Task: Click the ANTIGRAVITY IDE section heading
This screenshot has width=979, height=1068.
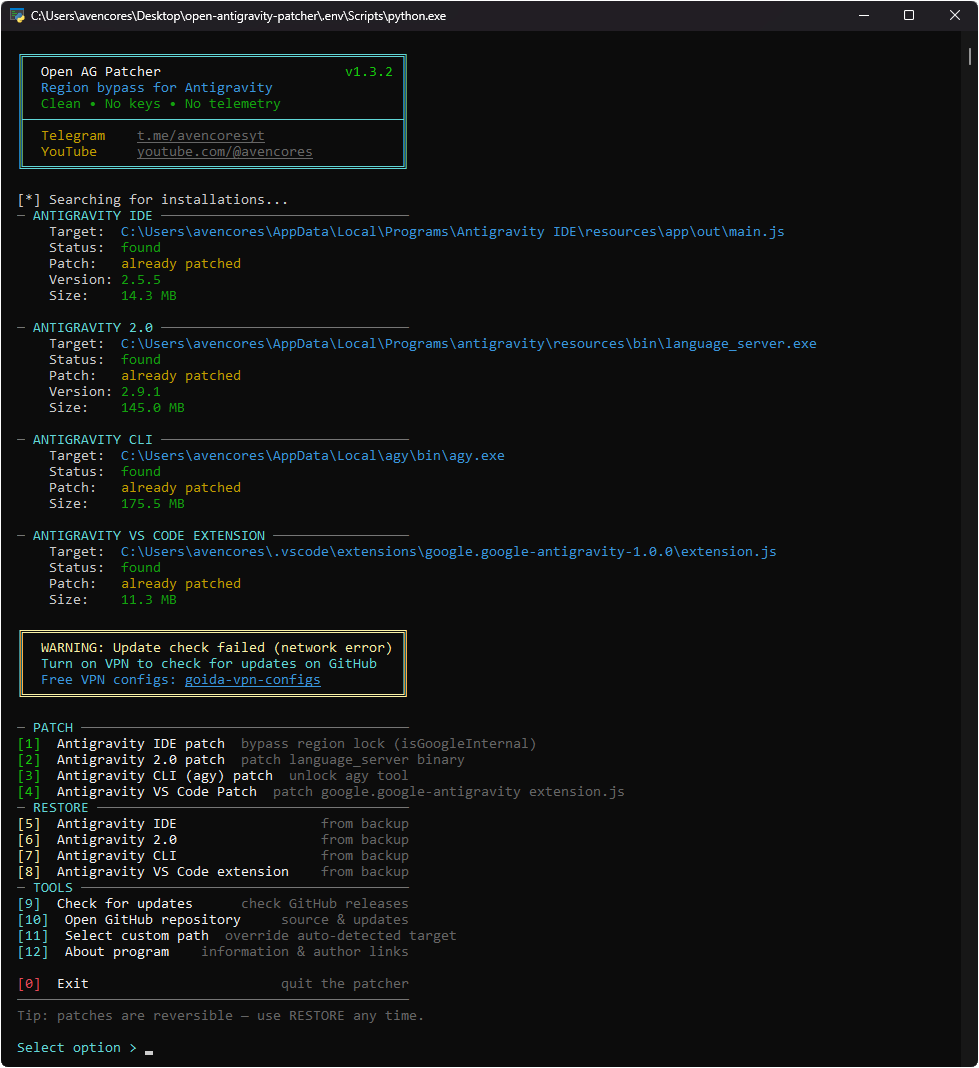Action: pos(93,215)
